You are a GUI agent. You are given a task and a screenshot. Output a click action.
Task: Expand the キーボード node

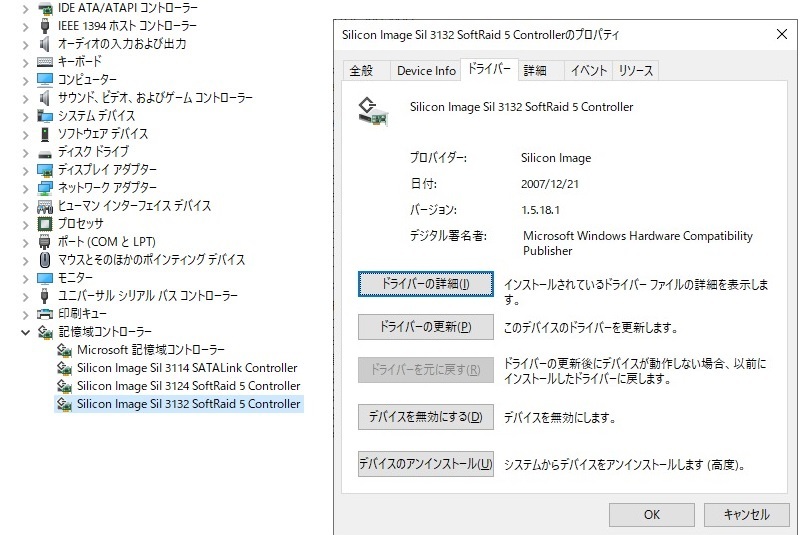(x=26, y=62)
